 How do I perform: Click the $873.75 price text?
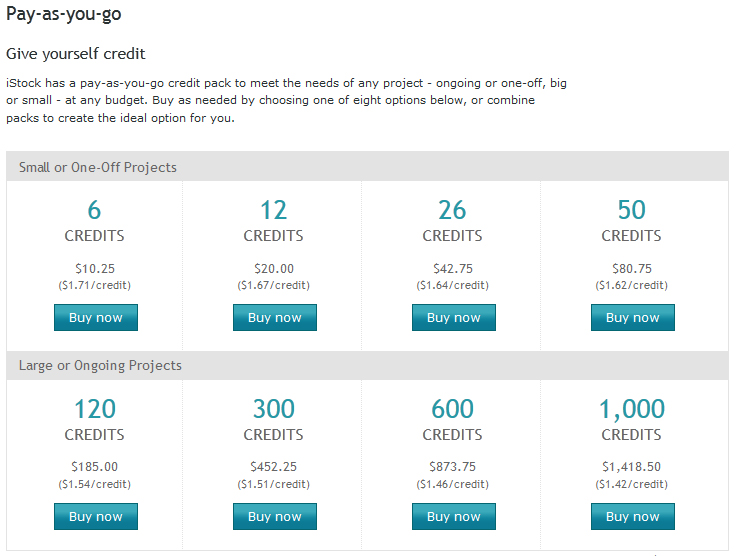(453, 467)
